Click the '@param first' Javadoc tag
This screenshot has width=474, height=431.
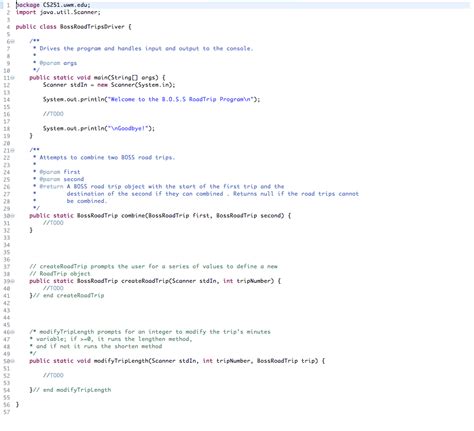pos(60,172)
